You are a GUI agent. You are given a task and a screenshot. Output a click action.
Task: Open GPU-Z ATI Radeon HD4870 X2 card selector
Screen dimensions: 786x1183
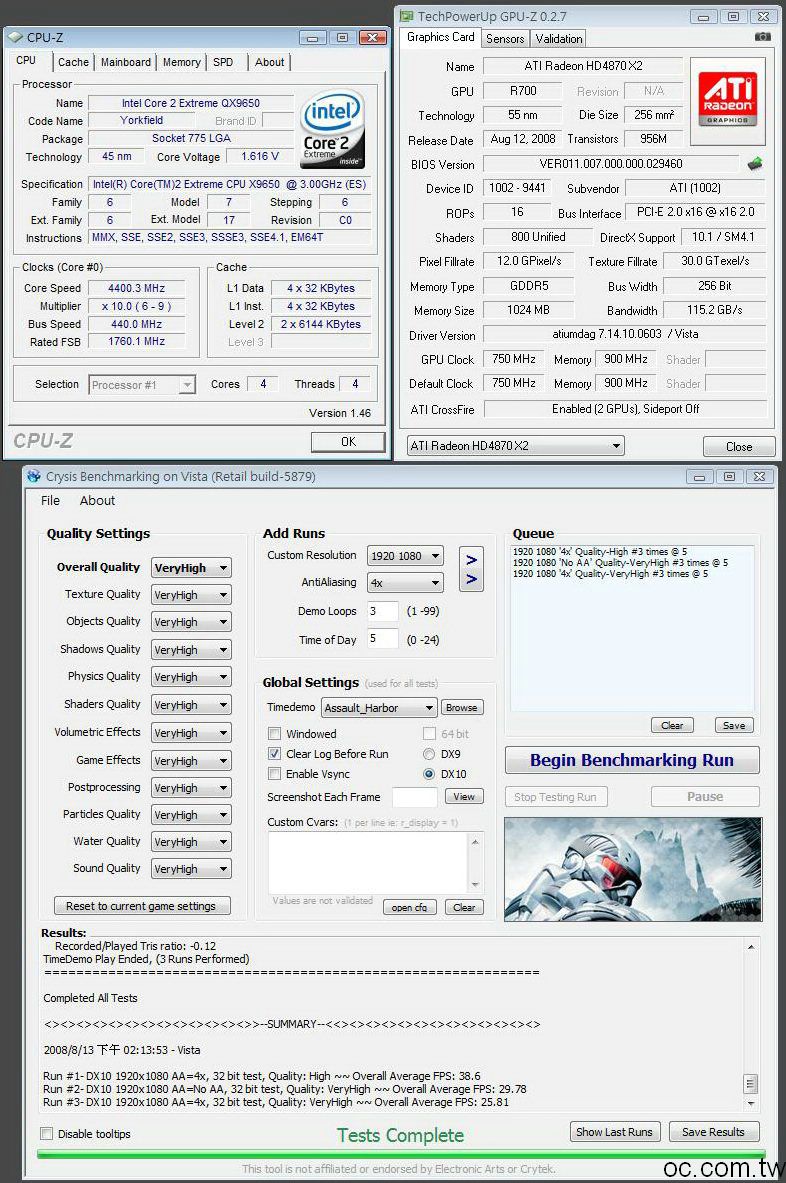click(x=515, y=446)
